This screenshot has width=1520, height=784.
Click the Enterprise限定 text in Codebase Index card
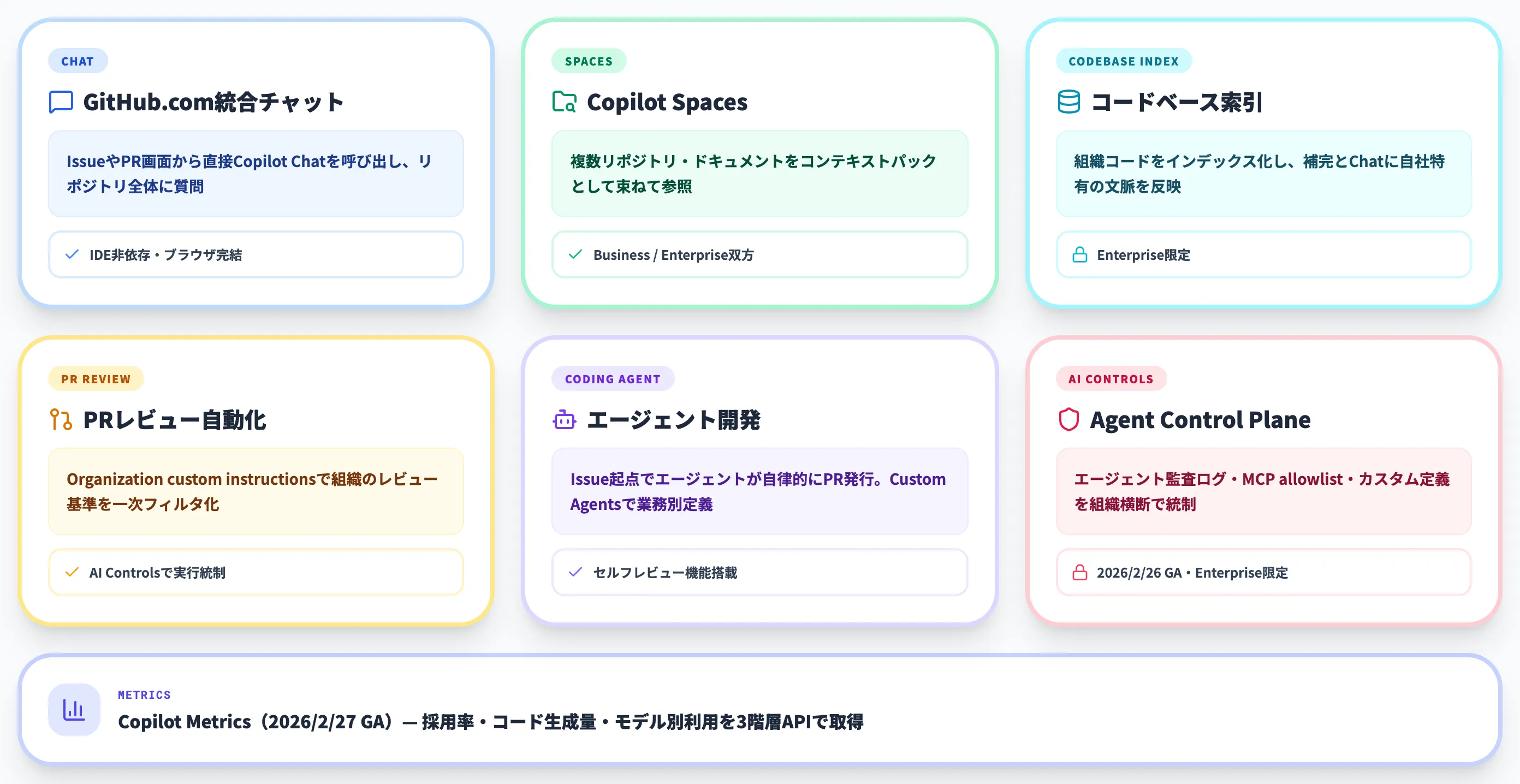(x=1143, y=255)
